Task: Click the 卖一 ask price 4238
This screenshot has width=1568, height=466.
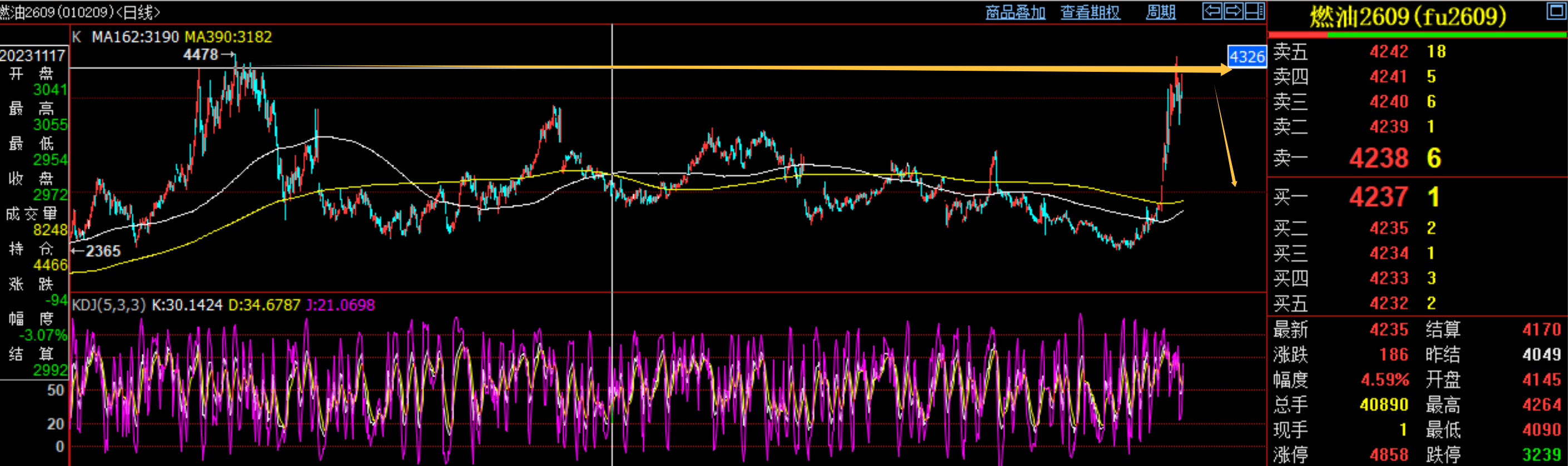Action: pos(1378,158)
